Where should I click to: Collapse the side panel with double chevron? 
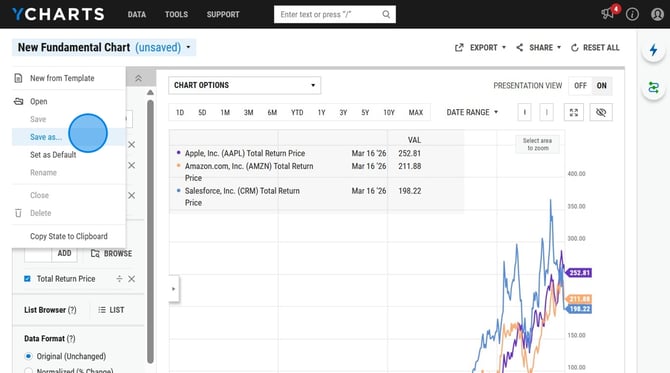pyautogui.click(x=138, y=78)
